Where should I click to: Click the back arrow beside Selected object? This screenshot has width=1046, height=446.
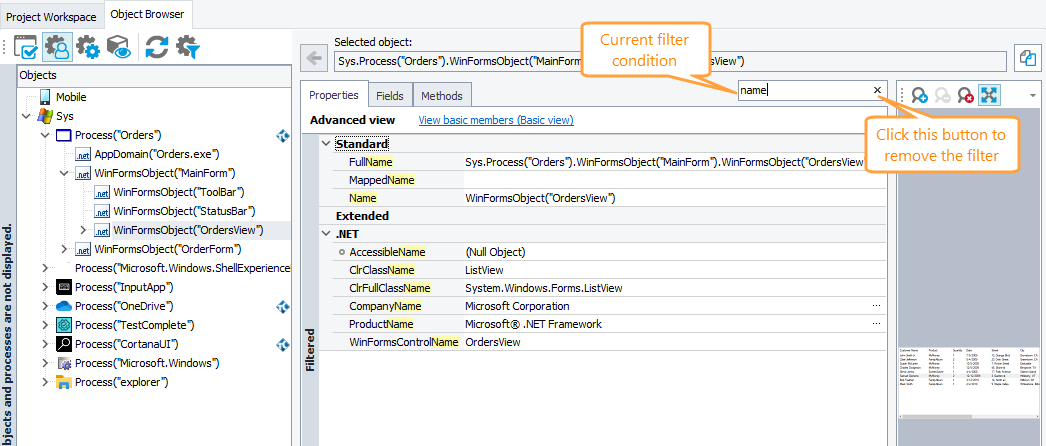[x=315, y=60]
